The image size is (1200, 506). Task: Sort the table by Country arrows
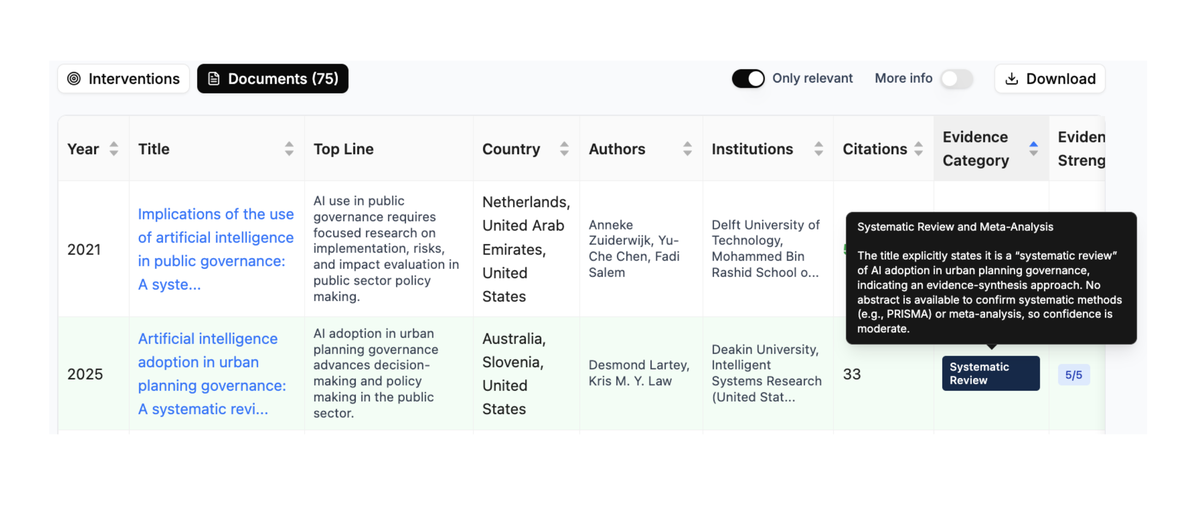click(564, 149)
